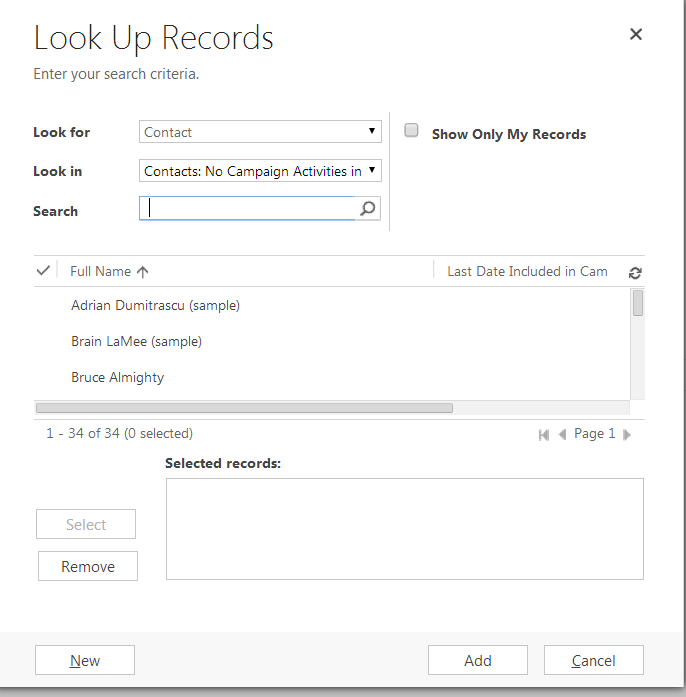Create a New contact record

coord(85,660)
